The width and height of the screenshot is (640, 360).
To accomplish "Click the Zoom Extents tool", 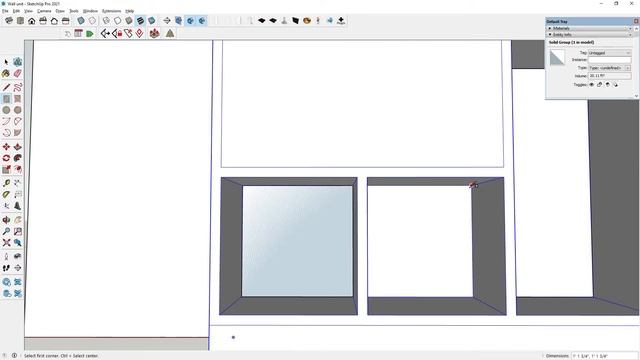I will tap(6, 243).
